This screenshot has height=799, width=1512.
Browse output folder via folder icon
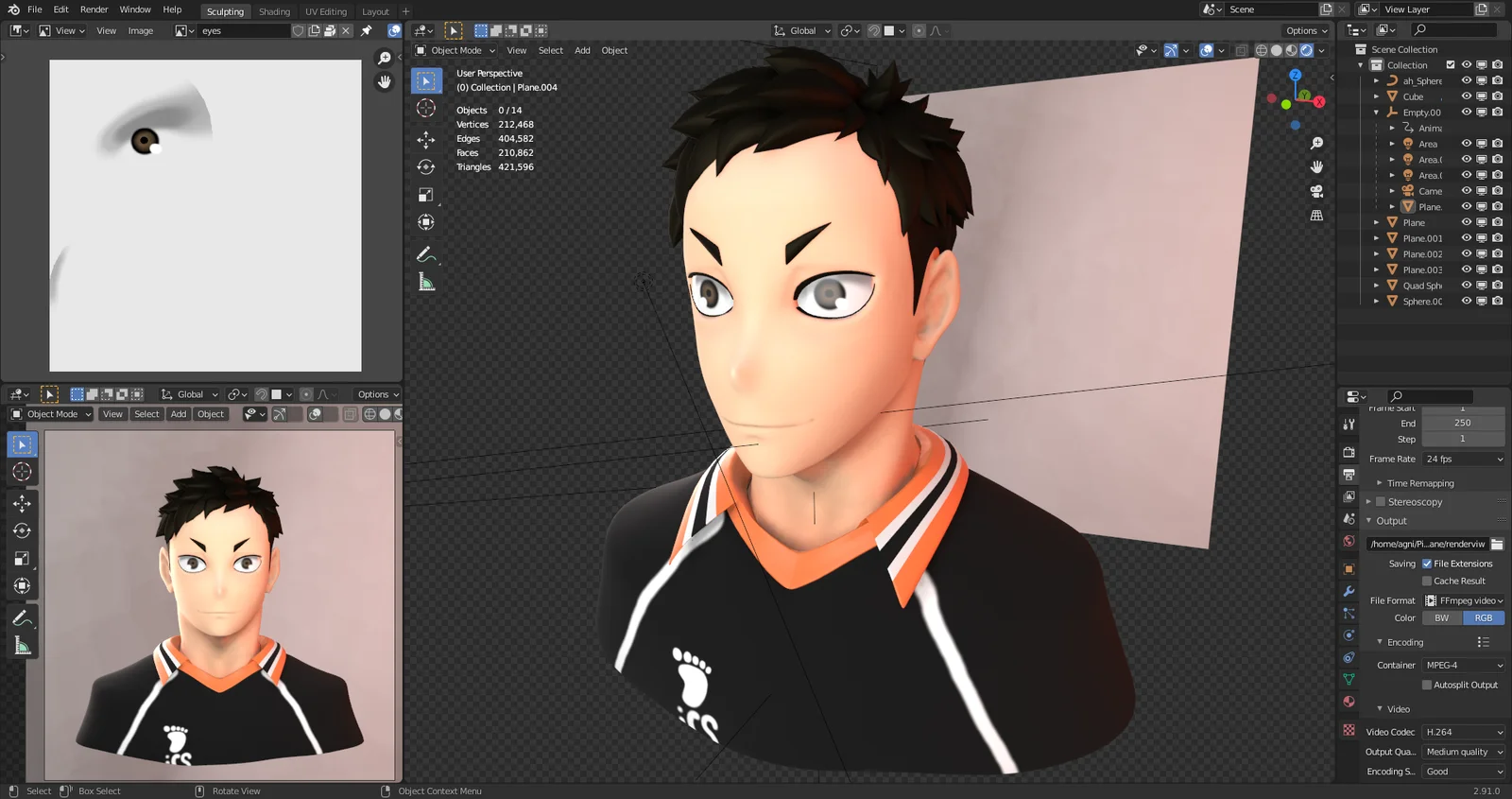1497,544
